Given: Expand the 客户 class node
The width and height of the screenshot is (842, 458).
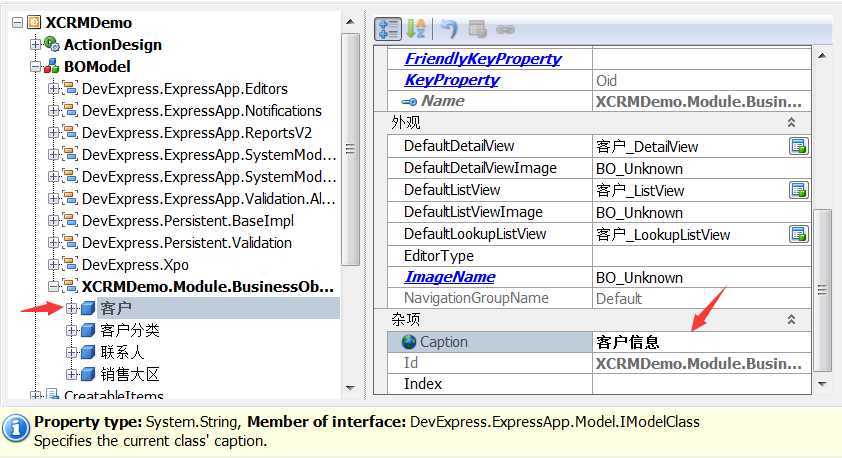Looking at the screenshot, I should (71, 308).
